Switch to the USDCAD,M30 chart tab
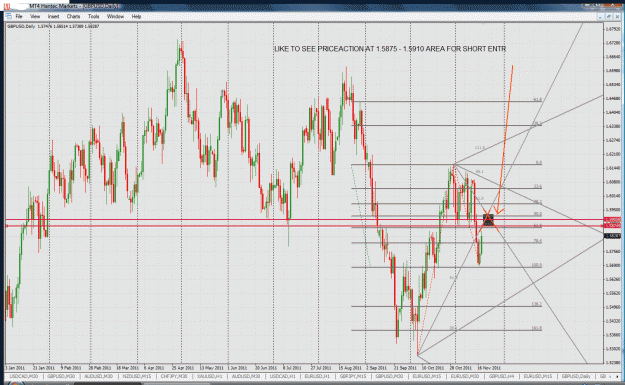 point(24,376)
